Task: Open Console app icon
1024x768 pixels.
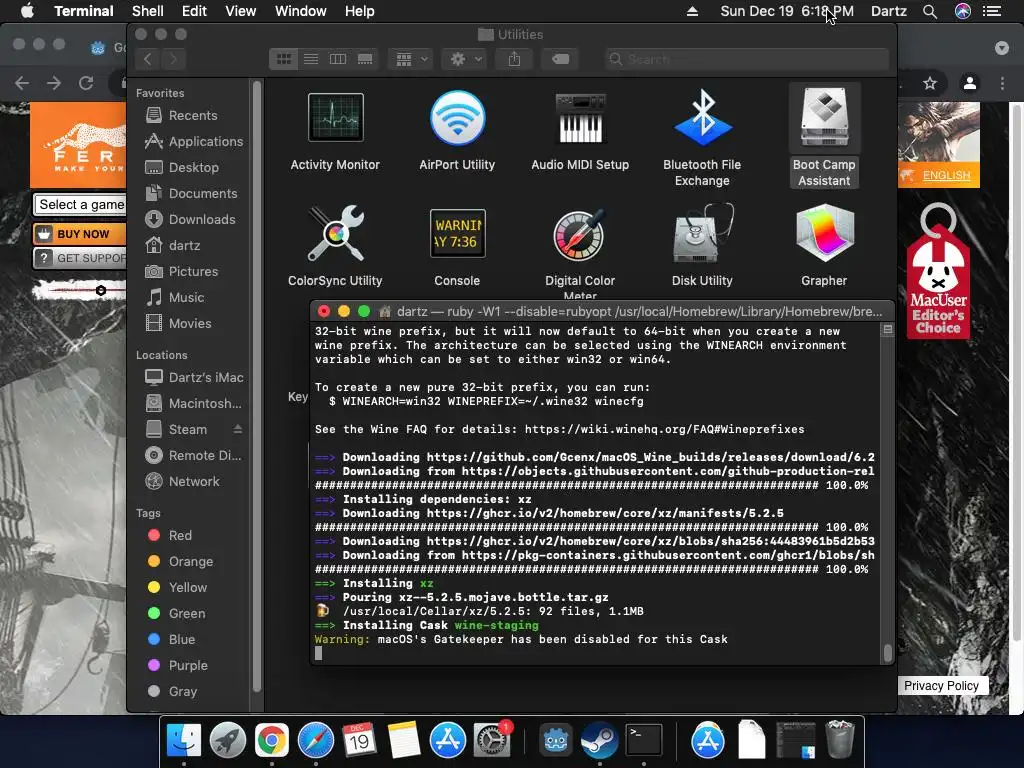Action: 457,233
